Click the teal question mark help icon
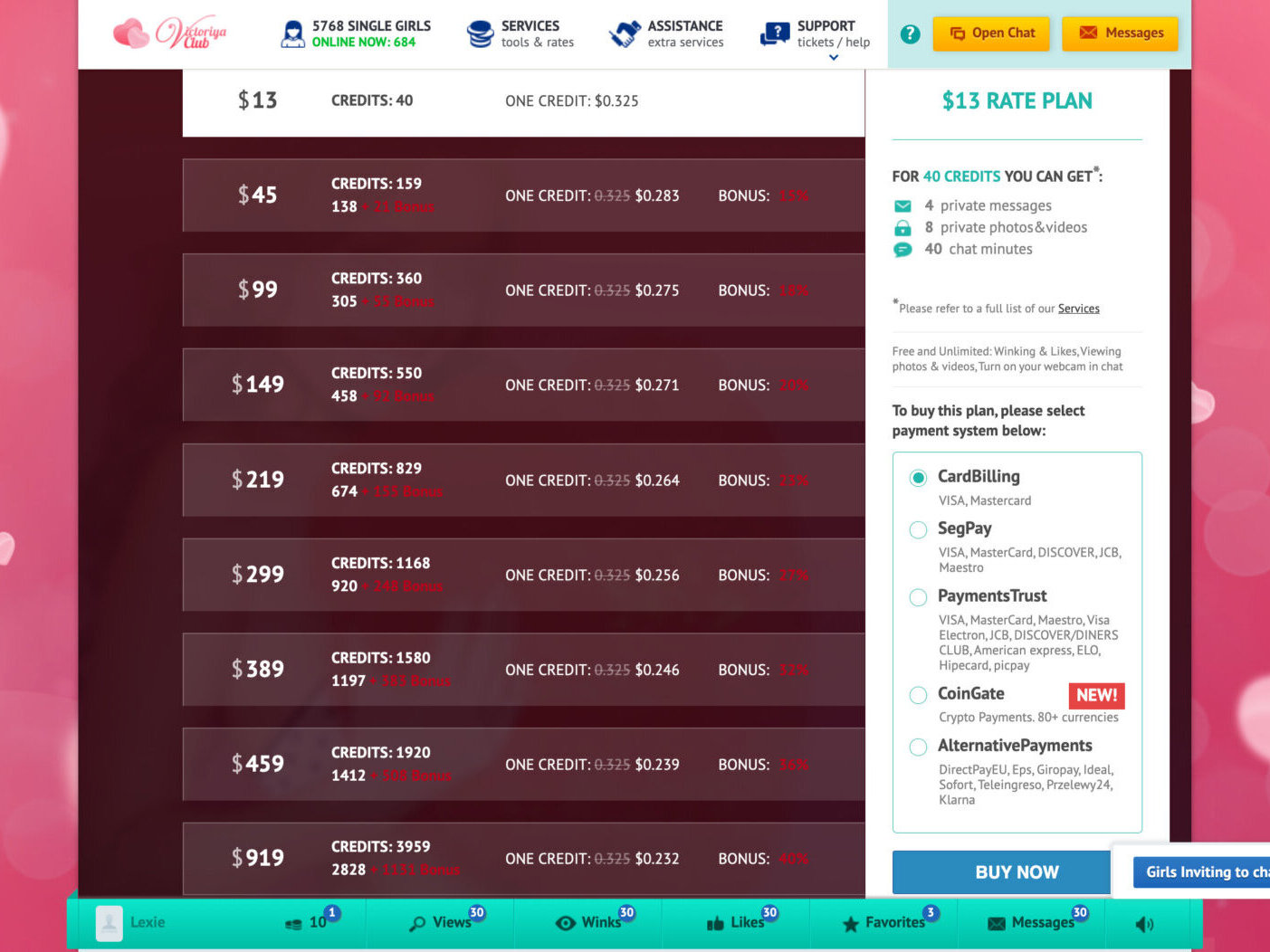The height and width of the screenshot is (952, 1270). click(911, 34)
